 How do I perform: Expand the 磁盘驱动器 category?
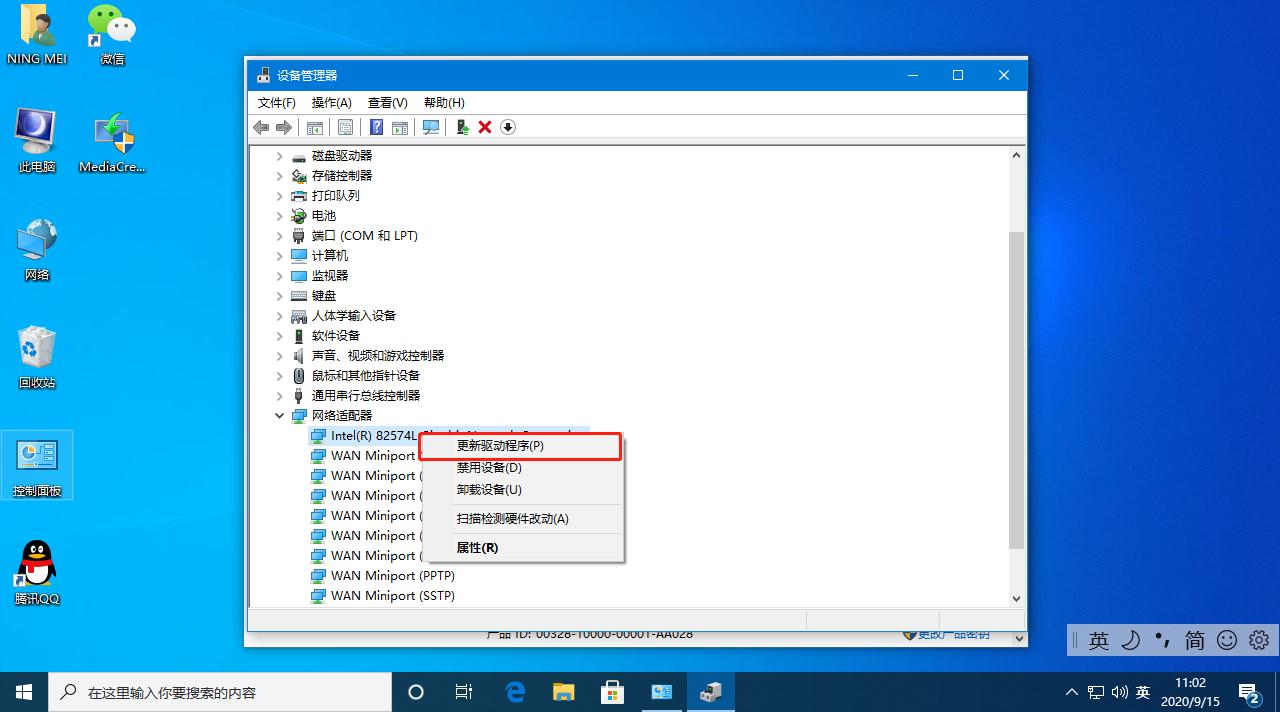click(279, 155)
